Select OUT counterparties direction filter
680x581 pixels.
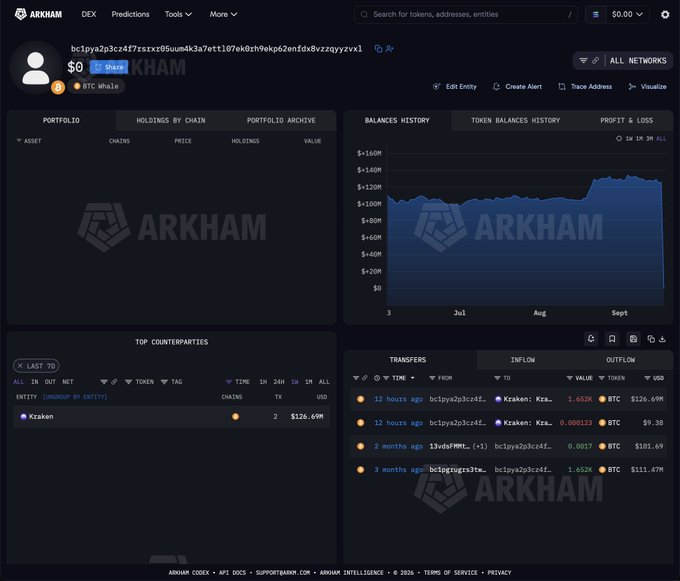(50, 382)
